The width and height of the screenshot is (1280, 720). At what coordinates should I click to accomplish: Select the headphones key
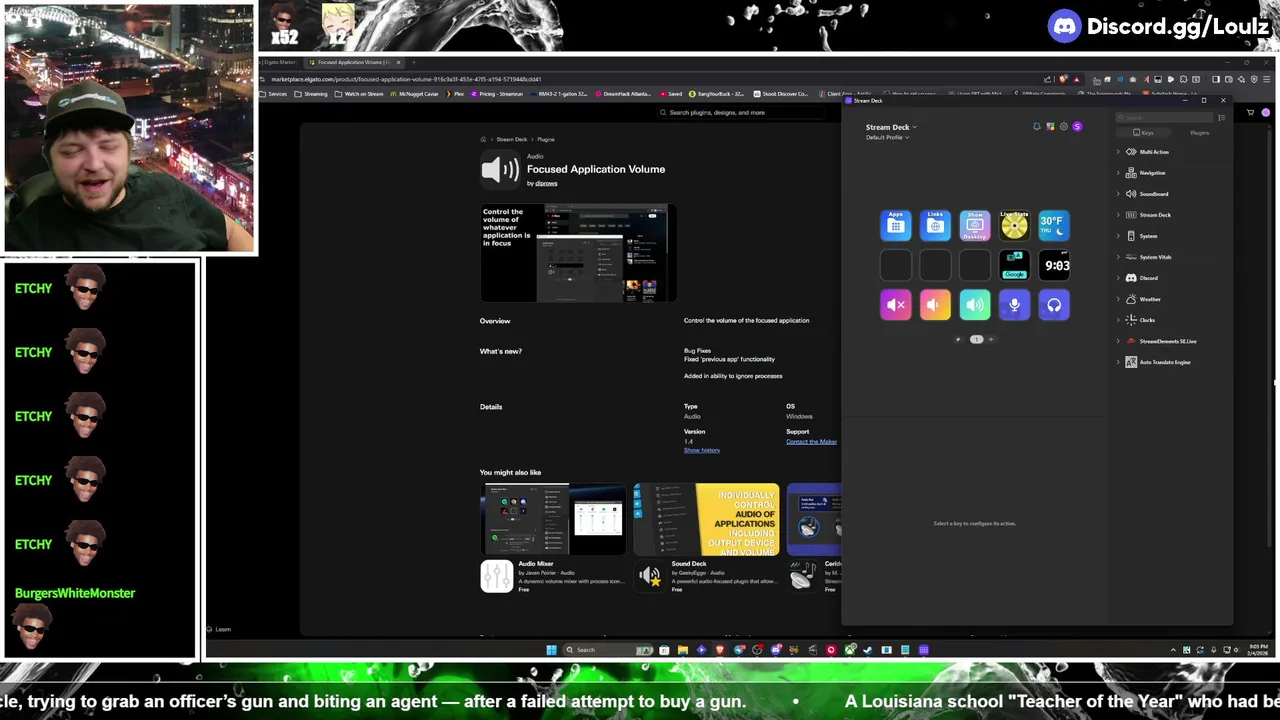[x=1054, y=305]
